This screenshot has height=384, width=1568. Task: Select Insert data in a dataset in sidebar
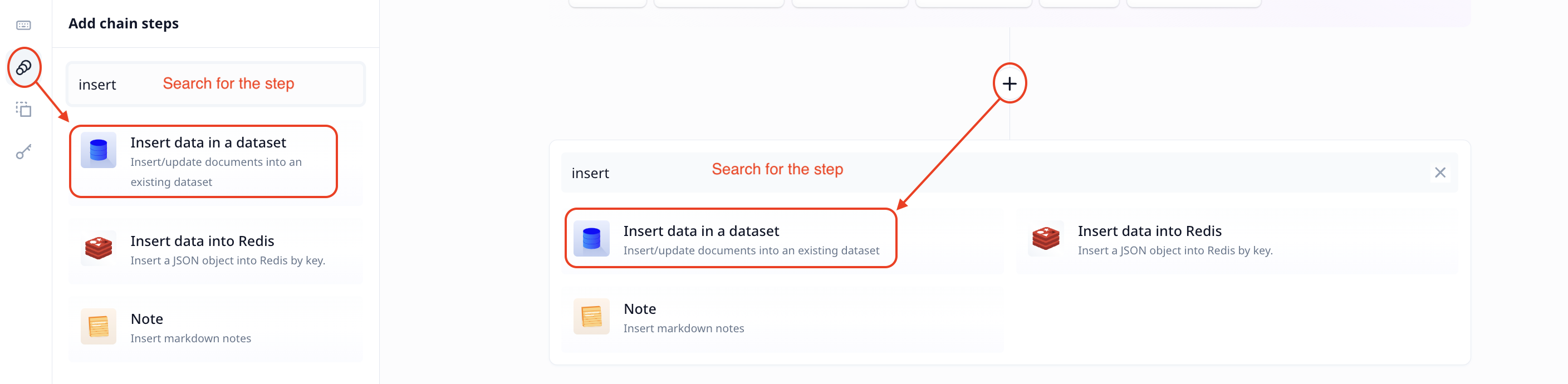coord(215,162)
